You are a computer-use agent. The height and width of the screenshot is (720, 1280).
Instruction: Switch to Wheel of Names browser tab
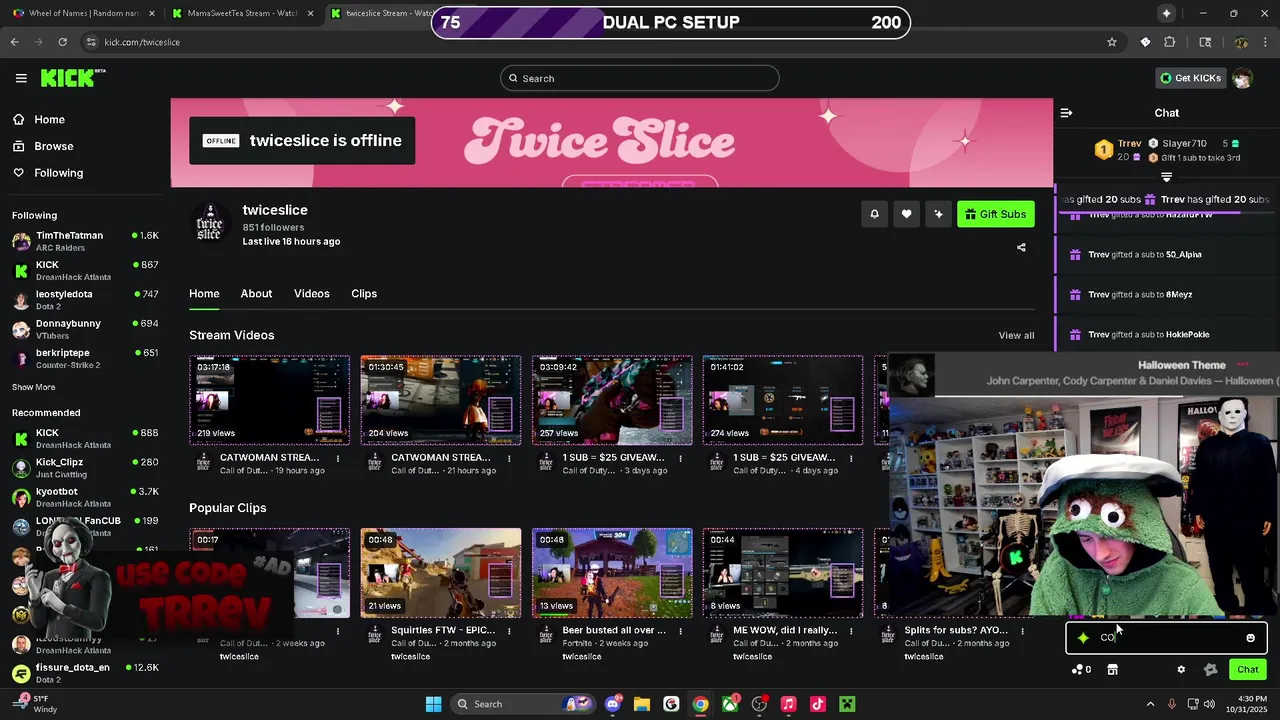click(x=84, y=13)
